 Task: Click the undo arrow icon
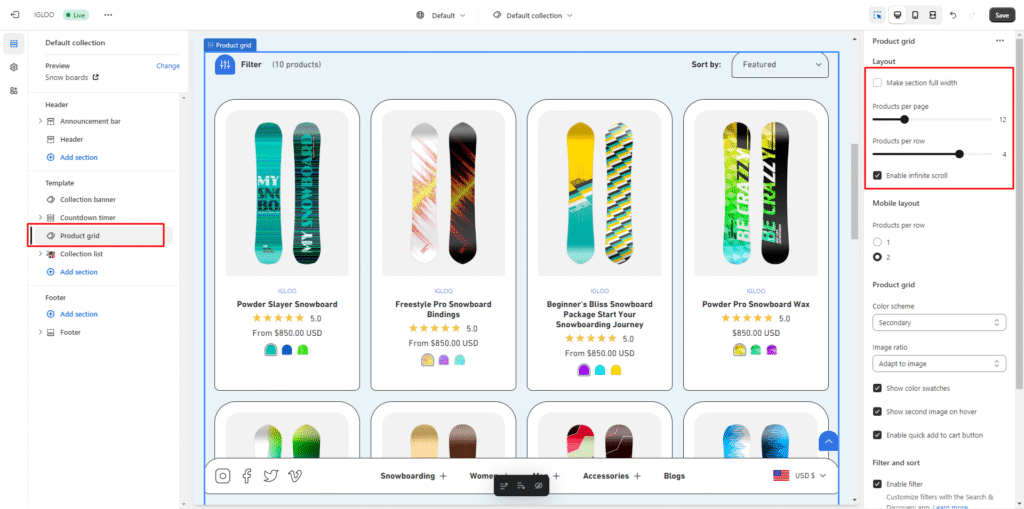(x=953, y=15)
